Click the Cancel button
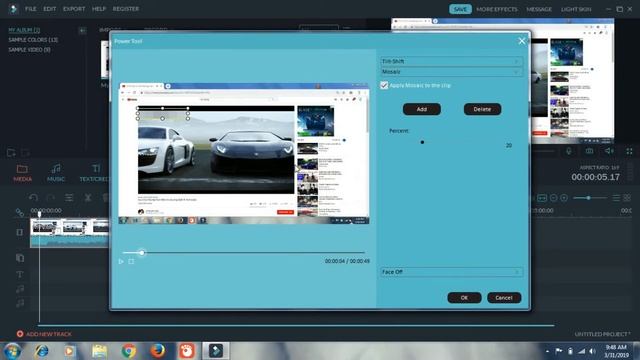Screen dimensions: 640x360 (504, 298)
